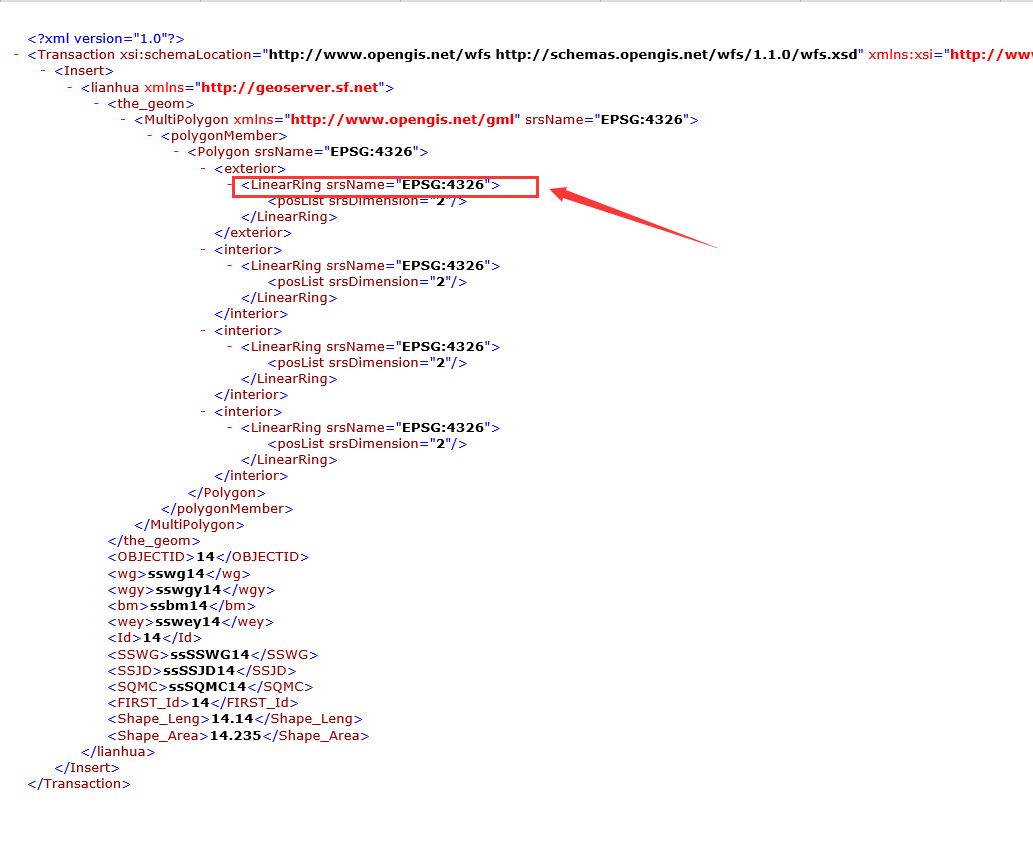Collapse the Transaction root element
Viewport: 1033px width, 845px height.
tap(15, 54)
